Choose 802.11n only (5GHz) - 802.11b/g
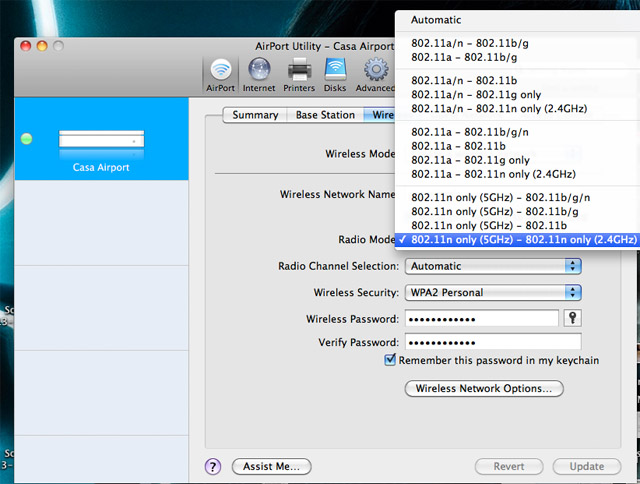 coord(518,211)
